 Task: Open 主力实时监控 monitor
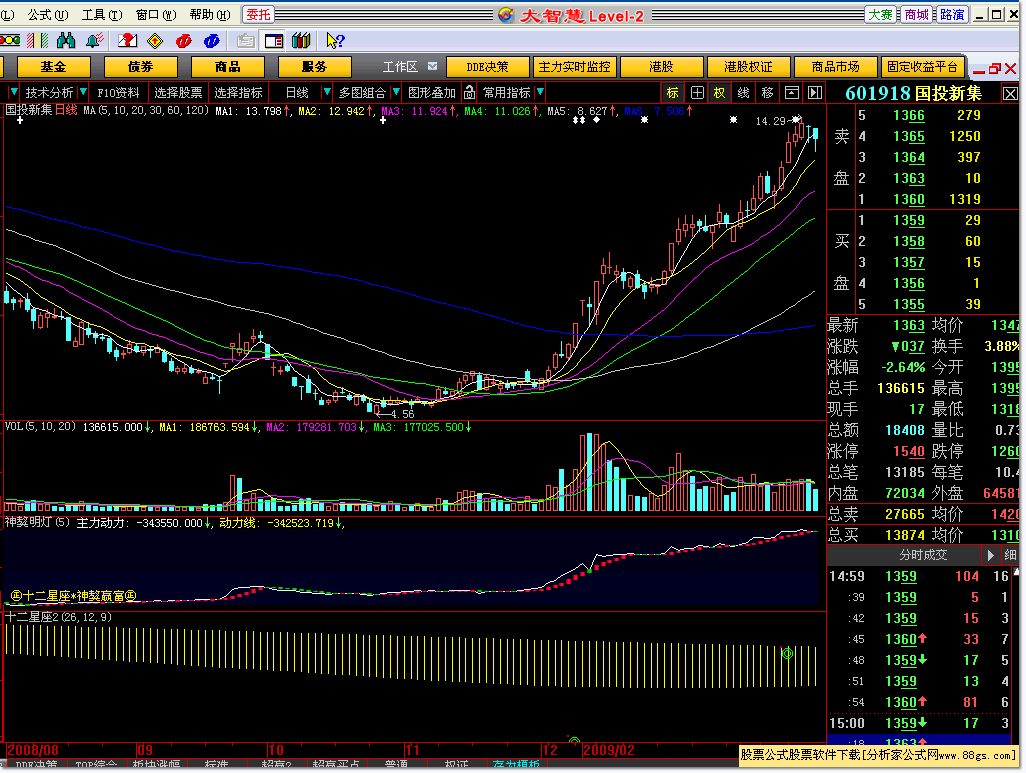click(x=575, y=67)
